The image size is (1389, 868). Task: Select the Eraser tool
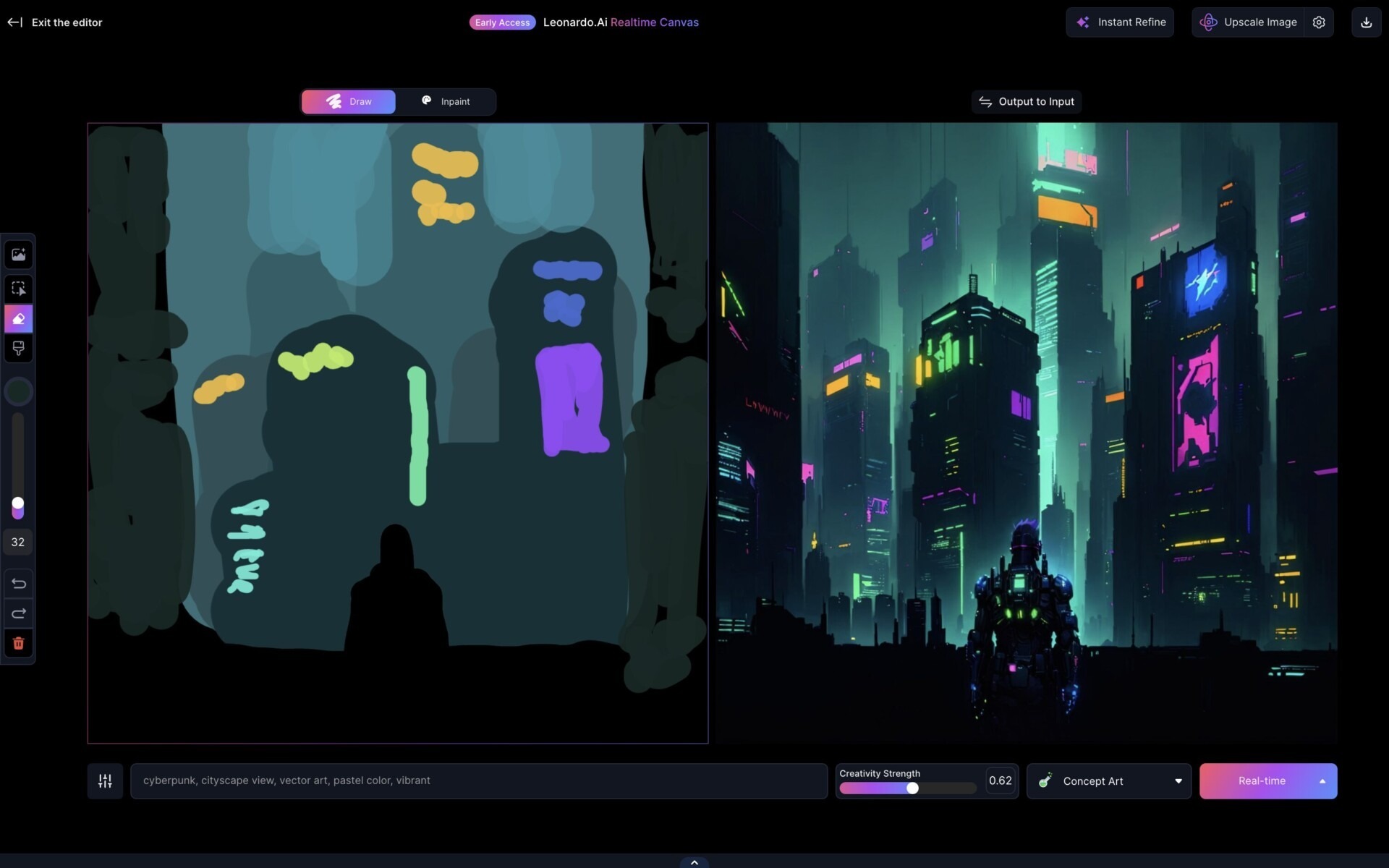pos(18,318)
